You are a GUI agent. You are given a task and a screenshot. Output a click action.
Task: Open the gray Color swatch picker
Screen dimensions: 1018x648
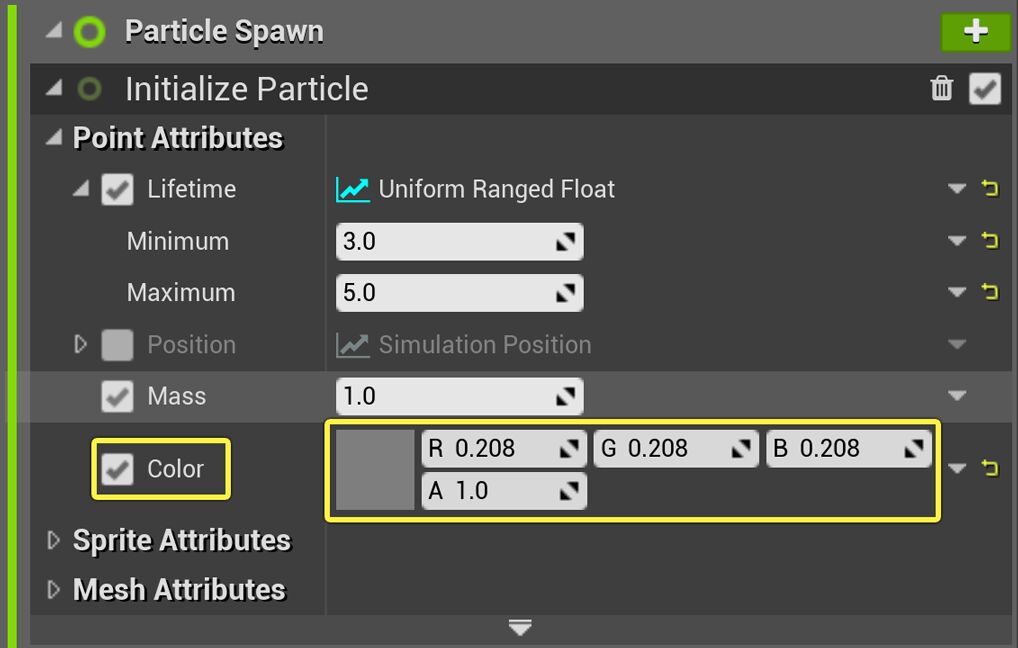(x=375, y=470)
